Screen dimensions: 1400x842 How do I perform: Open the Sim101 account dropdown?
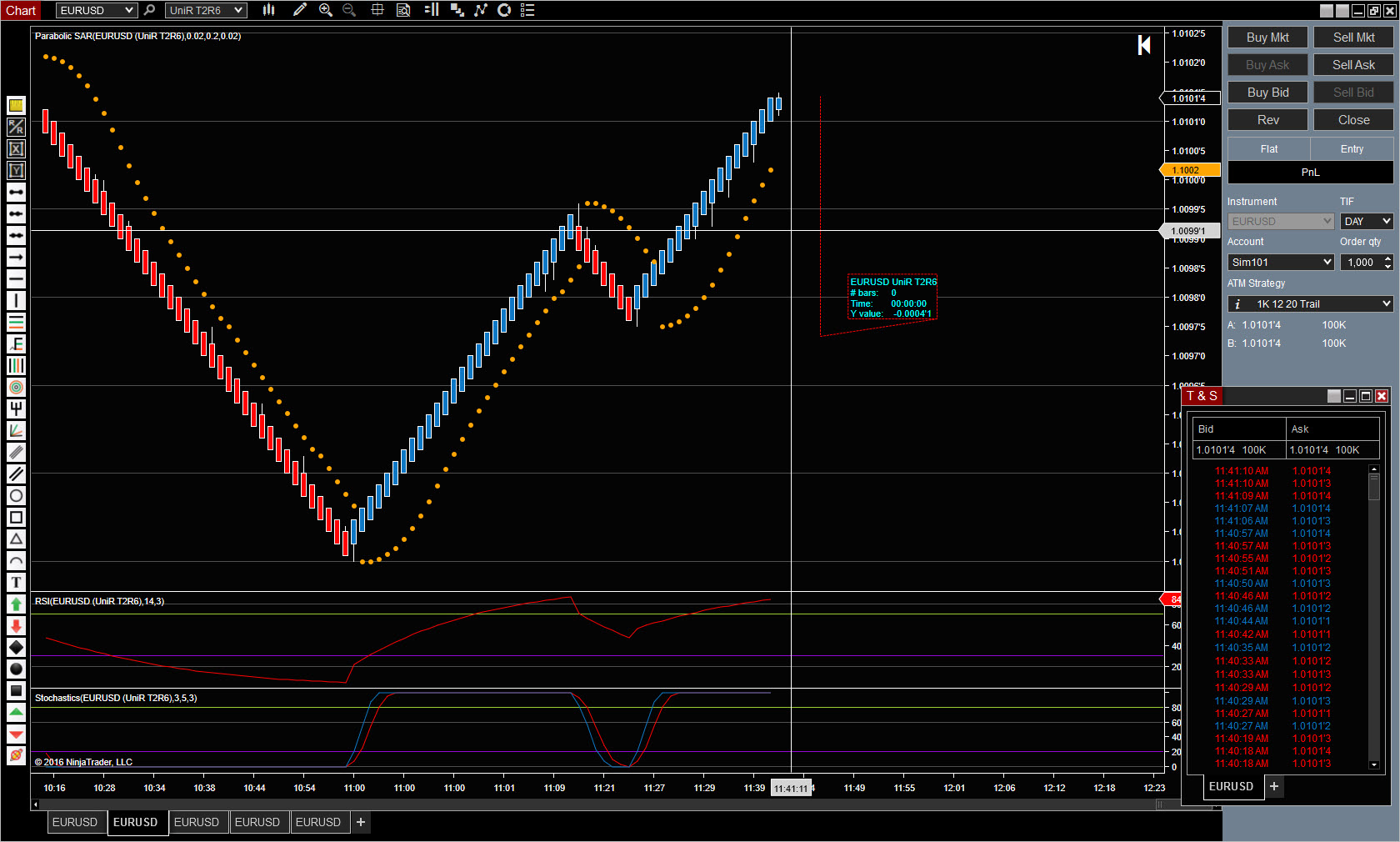point(1281,262)
